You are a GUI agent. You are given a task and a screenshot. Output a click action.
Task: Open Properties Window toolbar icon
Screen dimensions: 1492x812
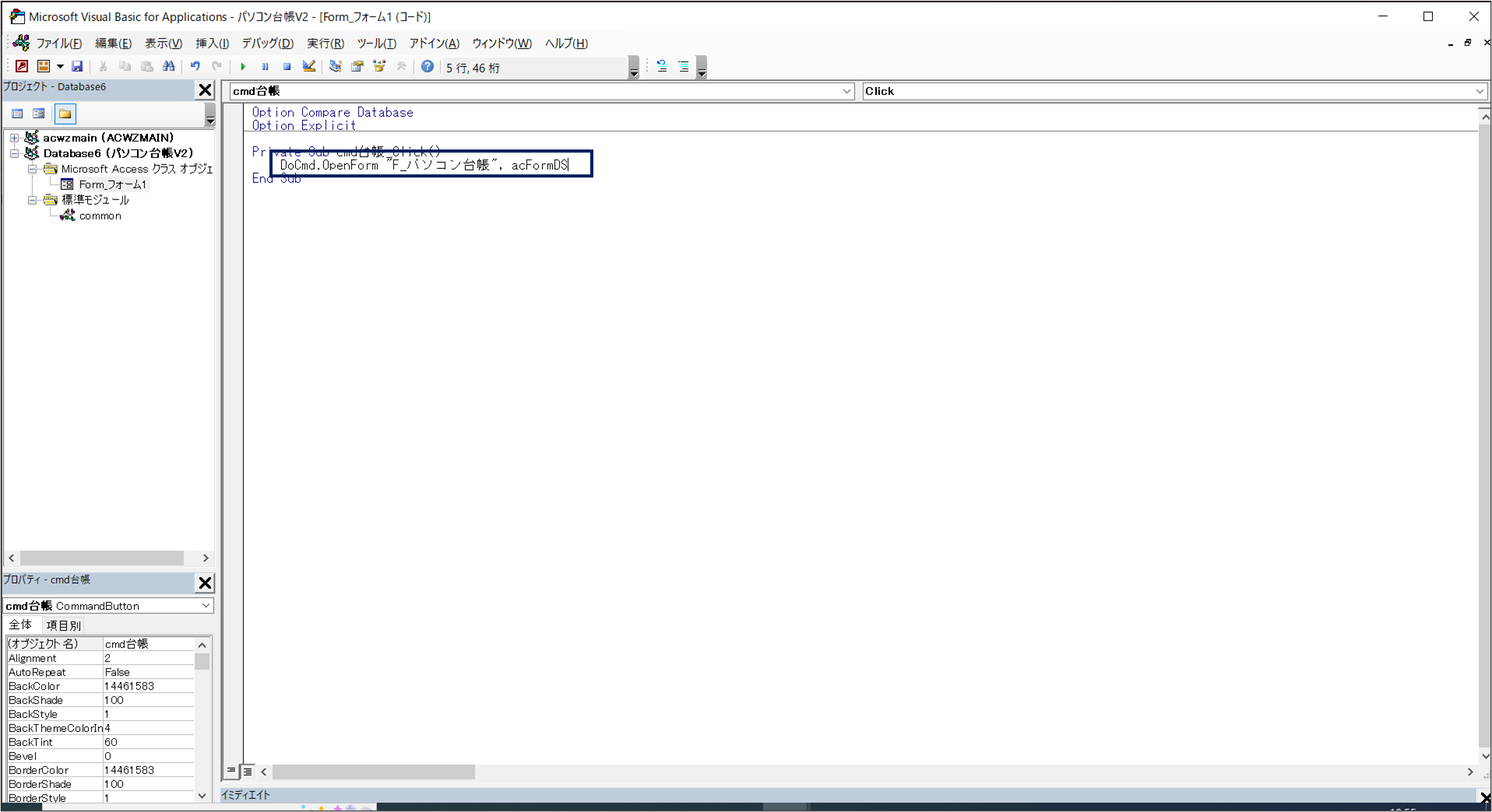tap(357, 66)
